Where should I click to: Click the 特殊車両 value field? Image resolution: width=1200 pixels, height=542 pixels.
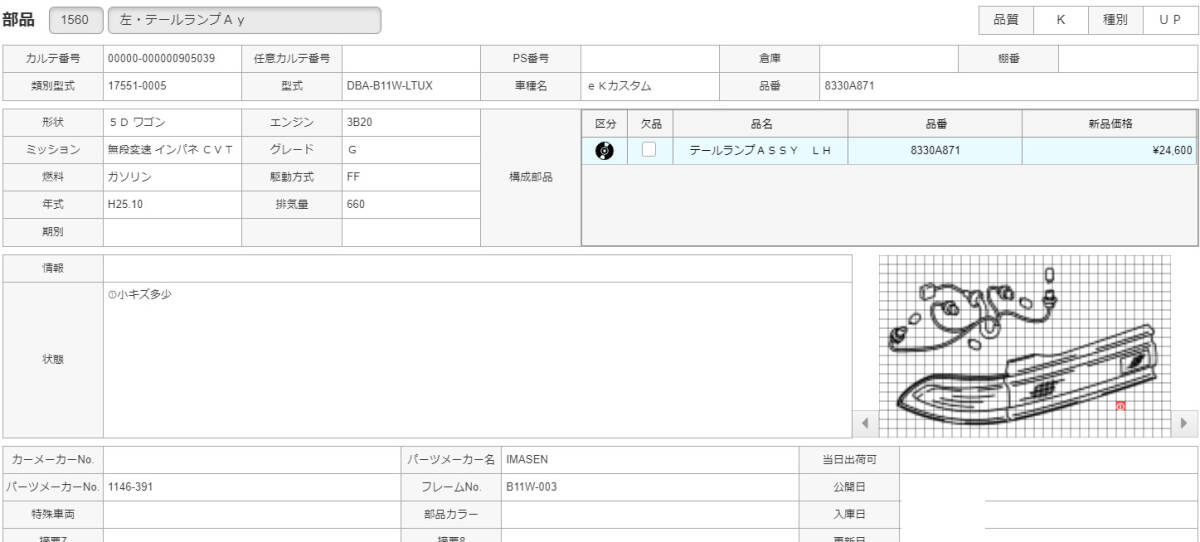click(250, 514)
